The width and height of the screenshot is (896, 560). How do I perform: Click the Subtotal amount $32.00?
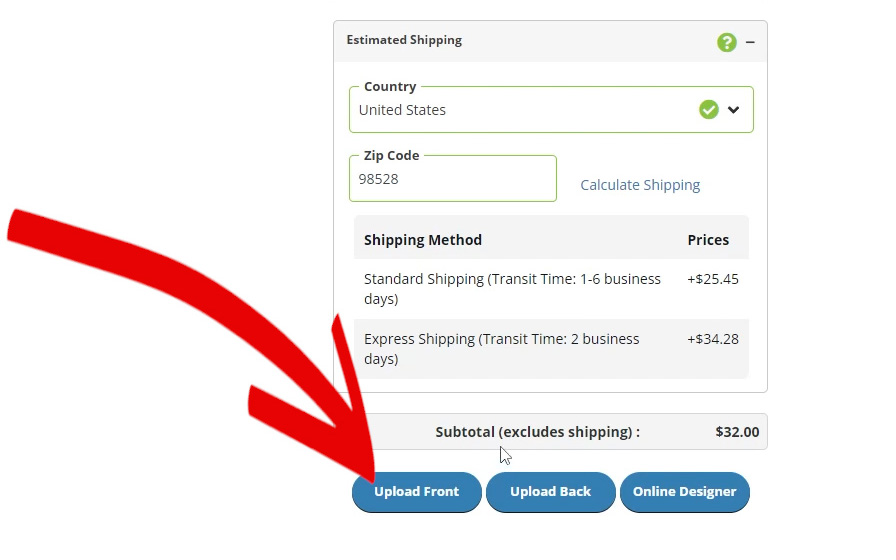[x=737, y=432]
